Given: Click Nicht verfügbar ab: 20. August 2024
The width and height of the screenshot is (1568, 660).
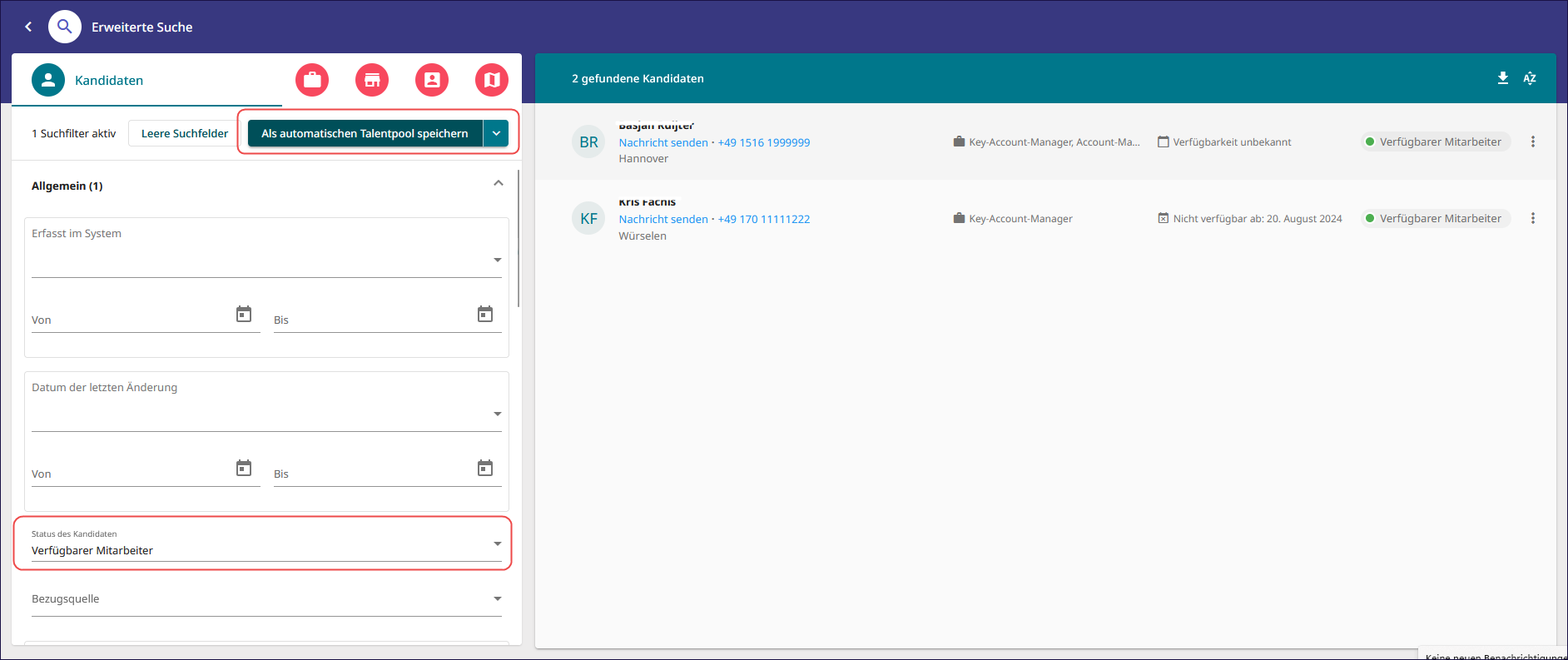Looking at the screenshot, I should pyautogui.click(x=1258, y=219).
